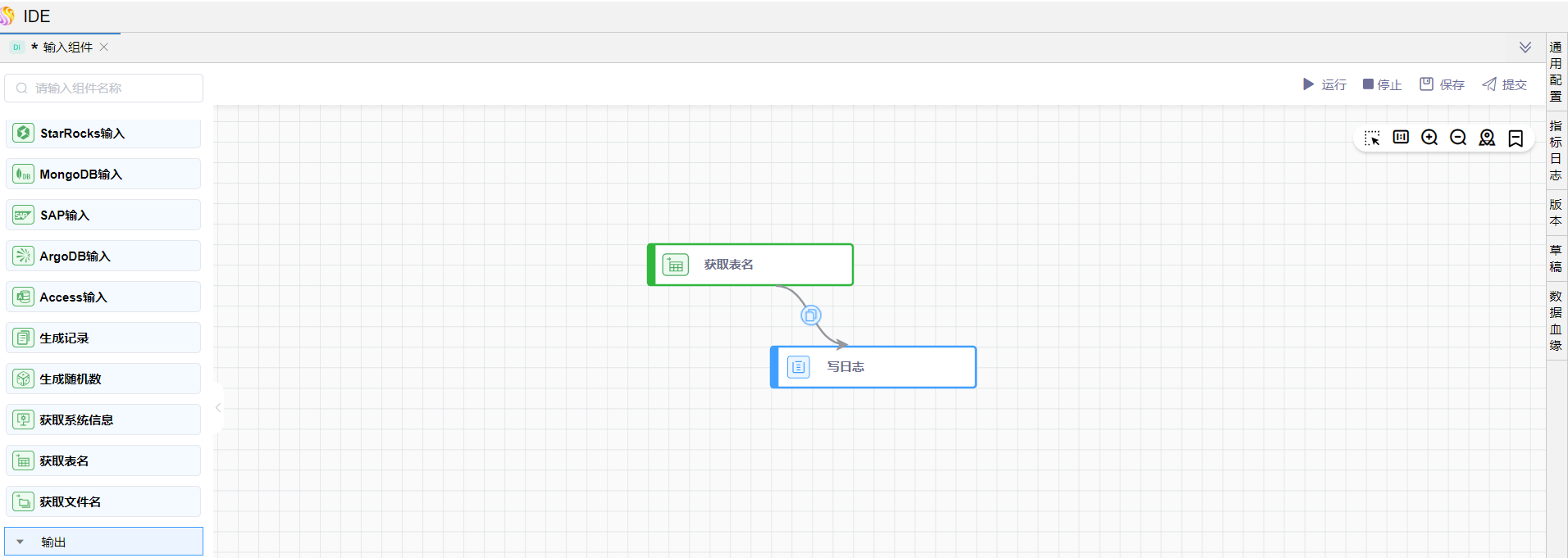1568x558 pixels.
Task: Close the 输入组件 tab
Action: point(104,48)
